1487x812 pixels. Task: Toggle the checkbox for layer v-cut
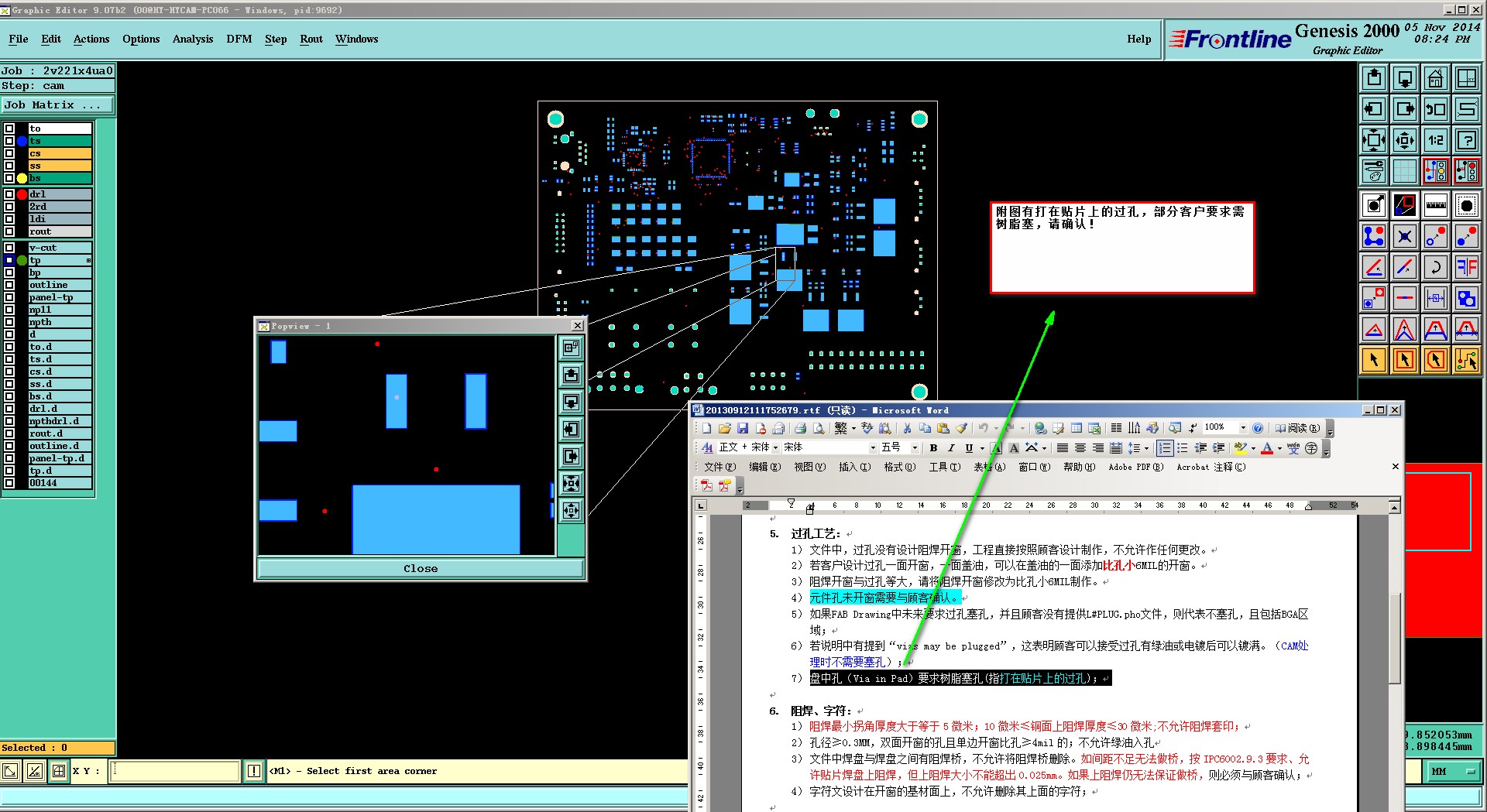coord(9,248)
